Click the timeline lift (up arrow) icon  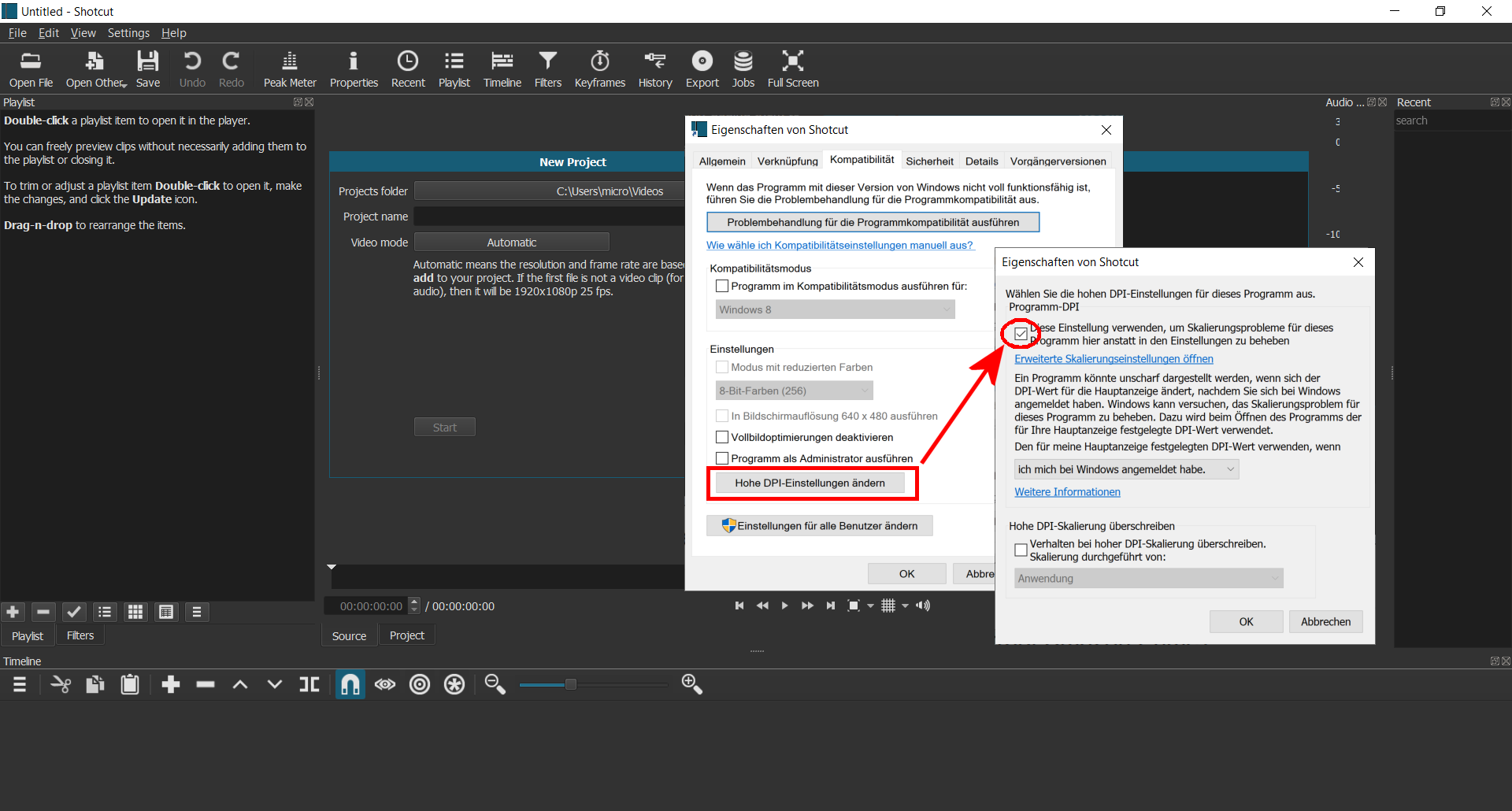[x=240, y=684]
